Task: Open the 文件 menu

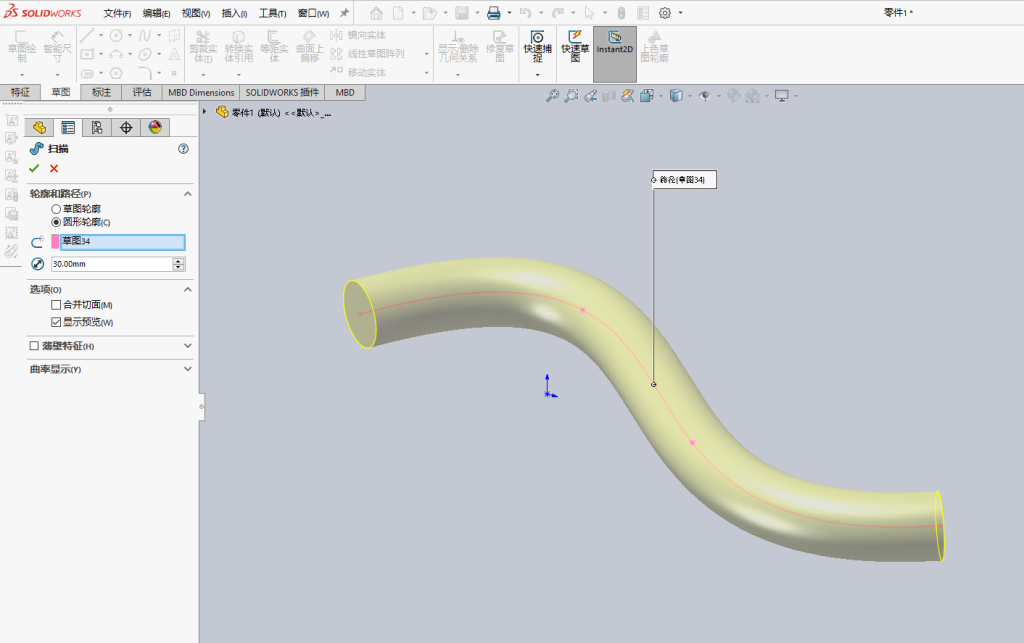Action: click(x=118, y=13)
